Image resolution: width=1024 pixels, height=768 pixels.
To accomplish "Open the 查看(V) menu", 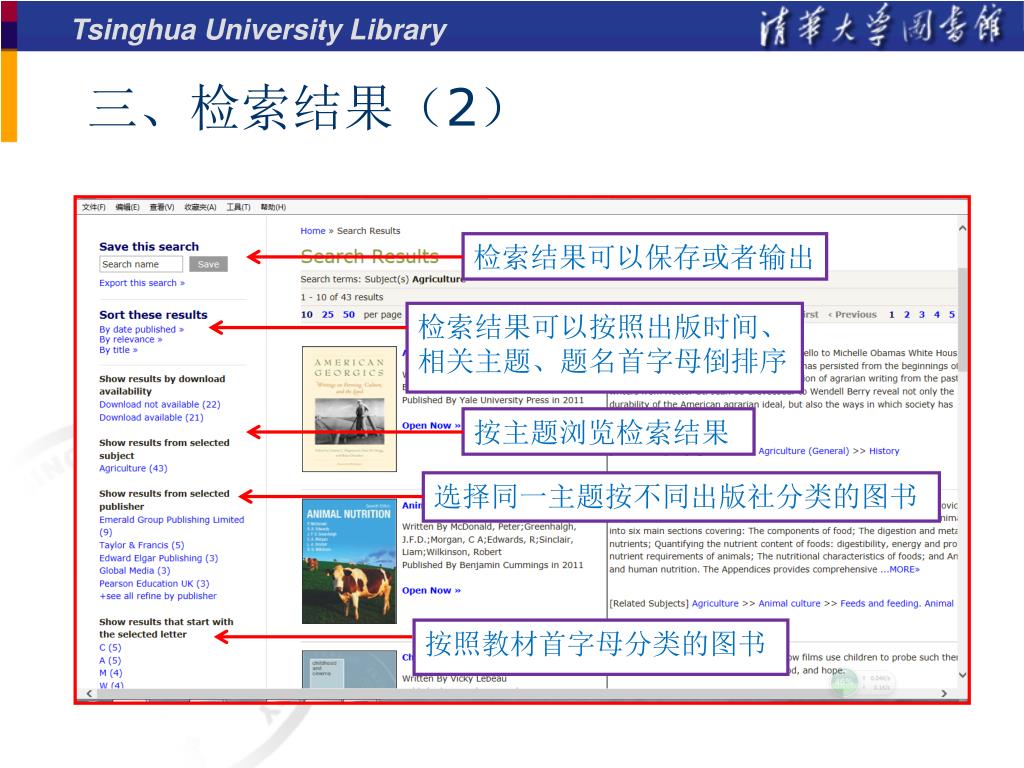I will [162, 207].
